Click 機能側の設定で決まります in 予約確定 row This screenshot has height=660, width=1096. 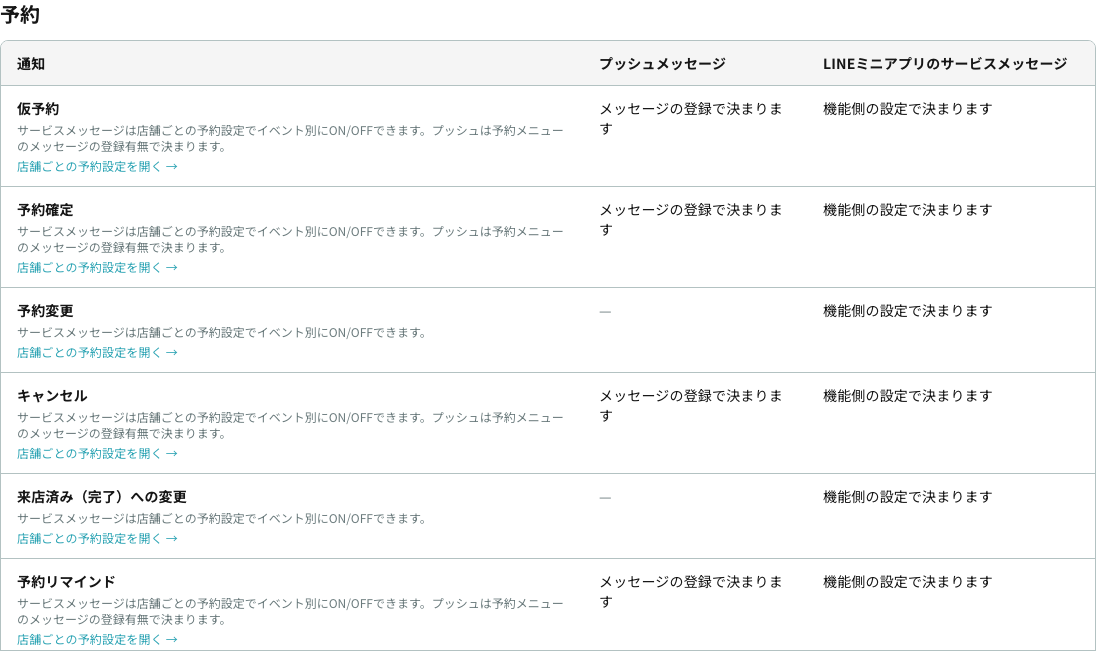[907, 210]
